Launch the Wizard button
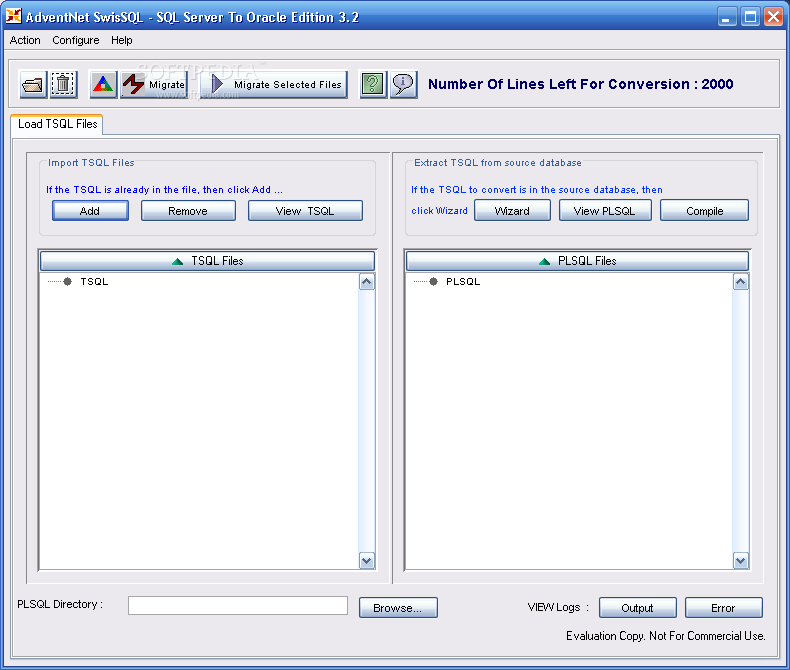 [x=512, y=211]
